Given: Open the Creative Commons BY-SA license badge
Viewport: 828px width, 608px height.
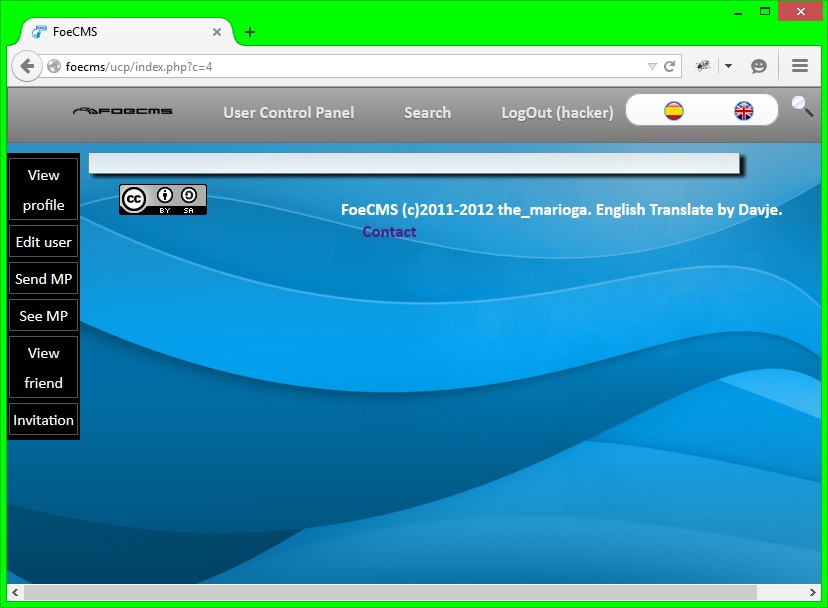Looking at the screenshot, I should point(163,200).
